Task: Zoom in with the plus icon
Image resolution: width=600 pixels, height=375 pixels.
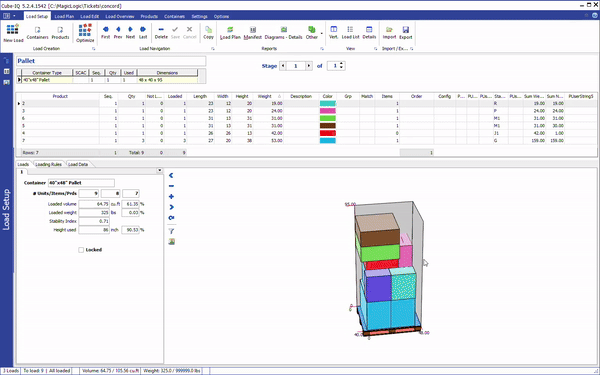Action: click(x=171, y=196)
